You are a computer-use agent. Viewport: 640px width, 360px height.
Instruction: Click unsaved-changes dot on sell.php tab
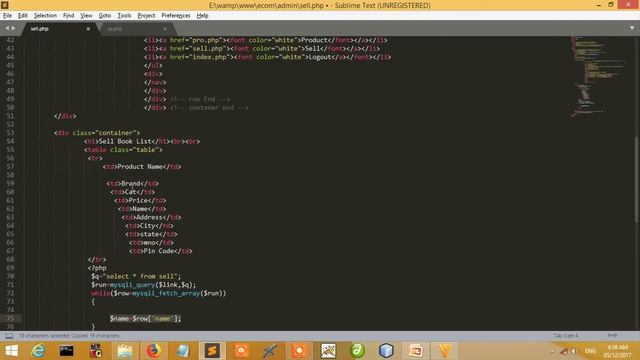point(88,29)
